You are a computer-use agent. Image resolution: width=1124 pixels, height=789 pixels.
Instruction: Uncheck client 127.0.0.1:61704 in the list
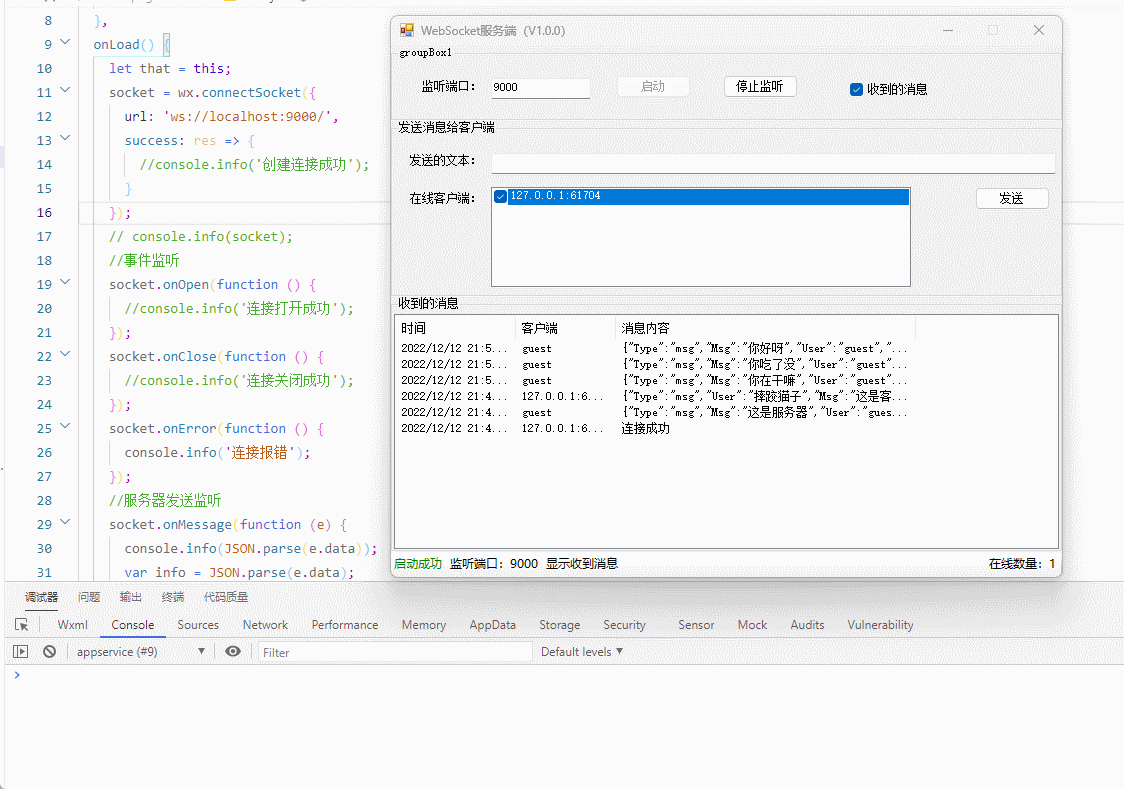[x=501, y=196]
